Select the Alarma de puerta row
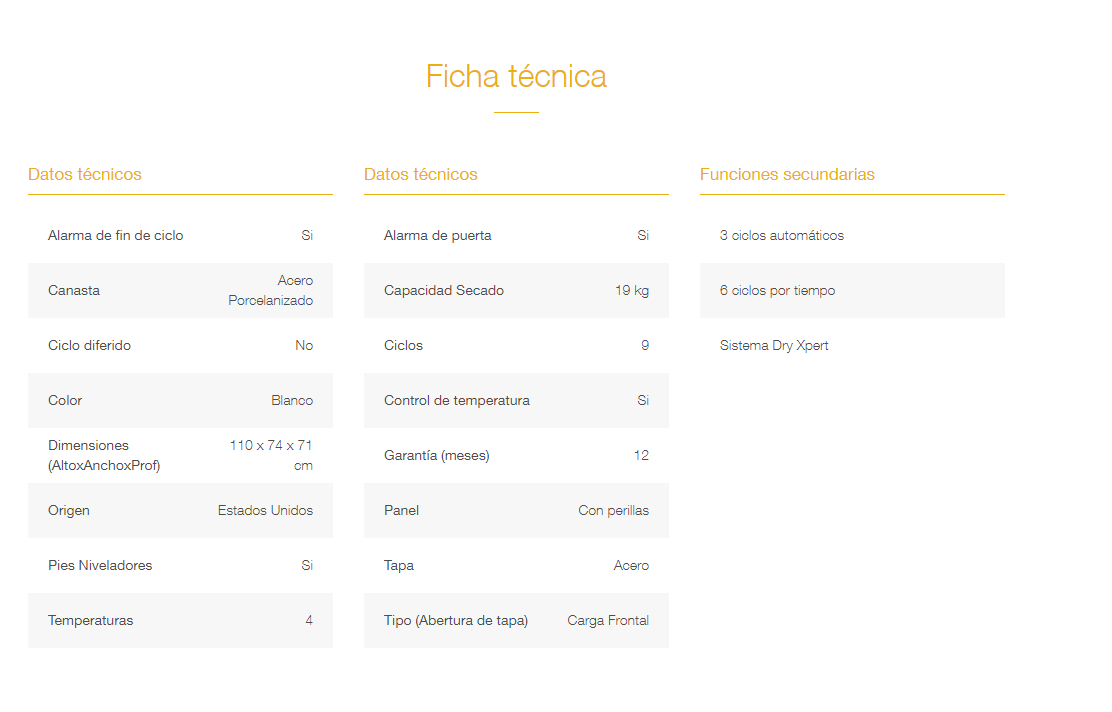 516,235
